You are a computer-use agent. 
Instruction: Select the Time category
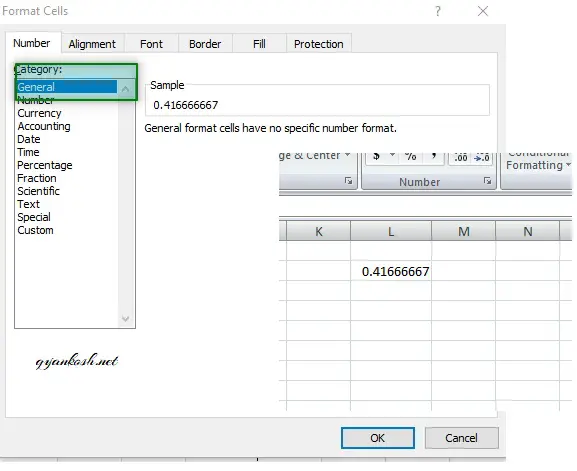click(x=28, y=152)
